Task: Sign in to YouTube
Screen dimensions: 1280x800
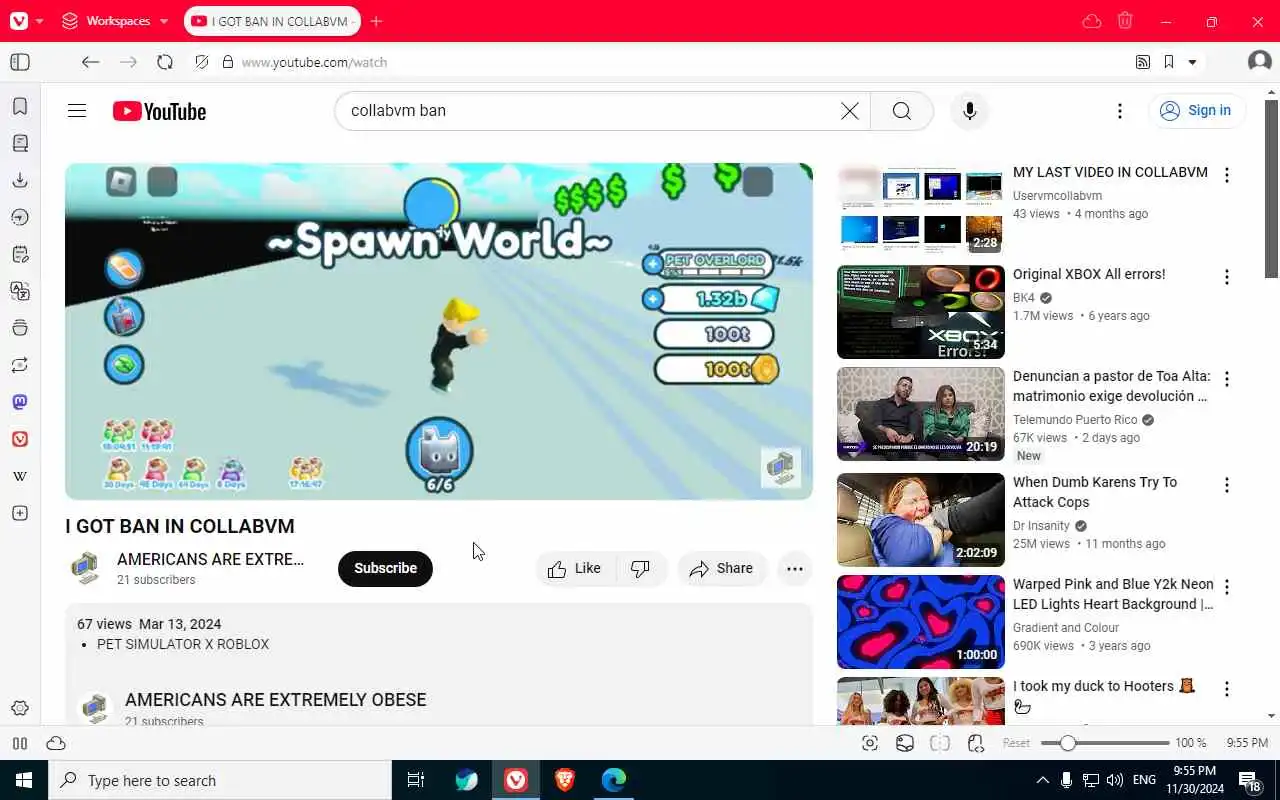Action: (x=1196, y=111)
